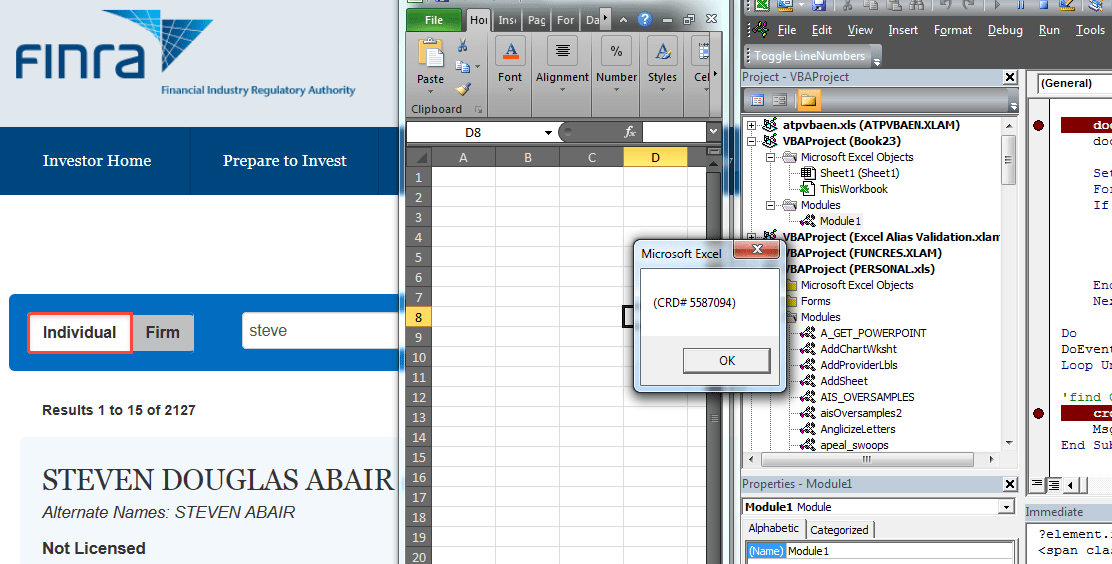Click the Insert Function fx icon
The height and width of the screenshot is (564, 1112).
(630, 132)
